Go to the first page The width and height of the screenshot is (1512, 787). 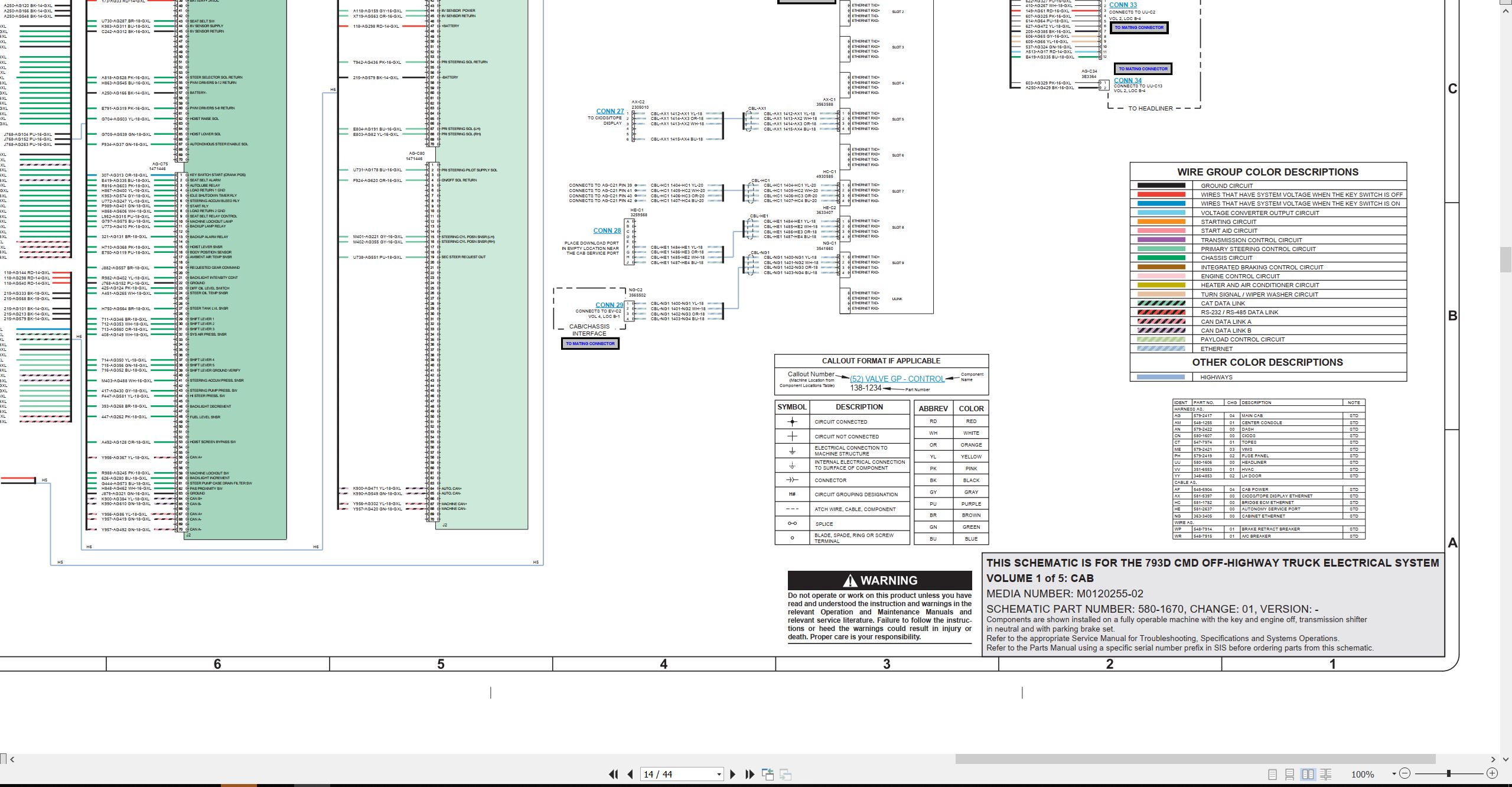[x=614, y=774]
